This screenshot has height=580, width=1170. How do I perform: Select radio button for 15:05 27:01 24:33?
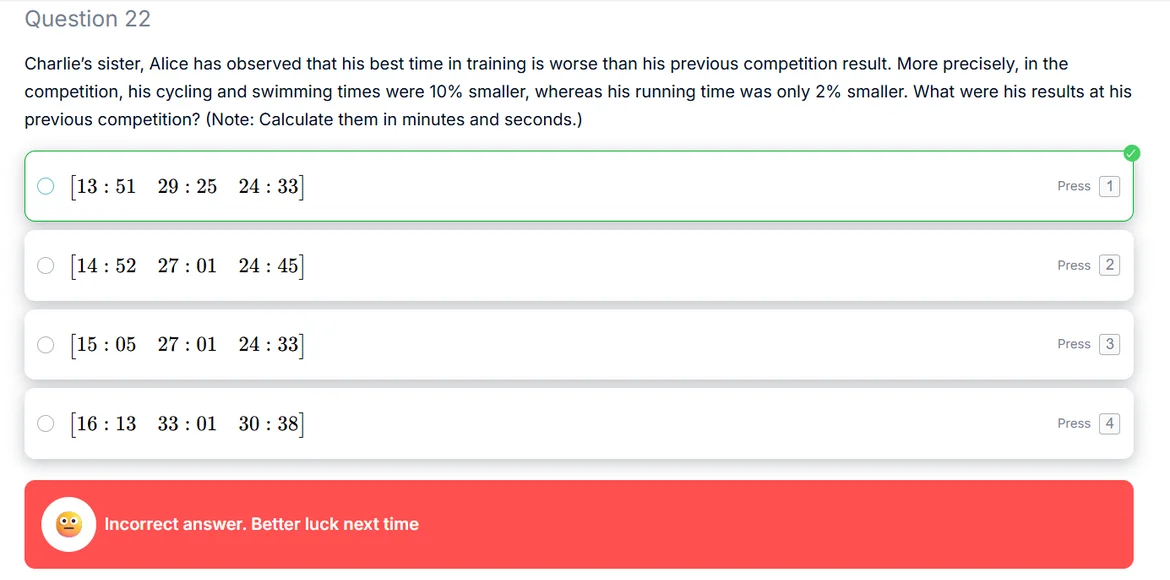click(45, 344)
